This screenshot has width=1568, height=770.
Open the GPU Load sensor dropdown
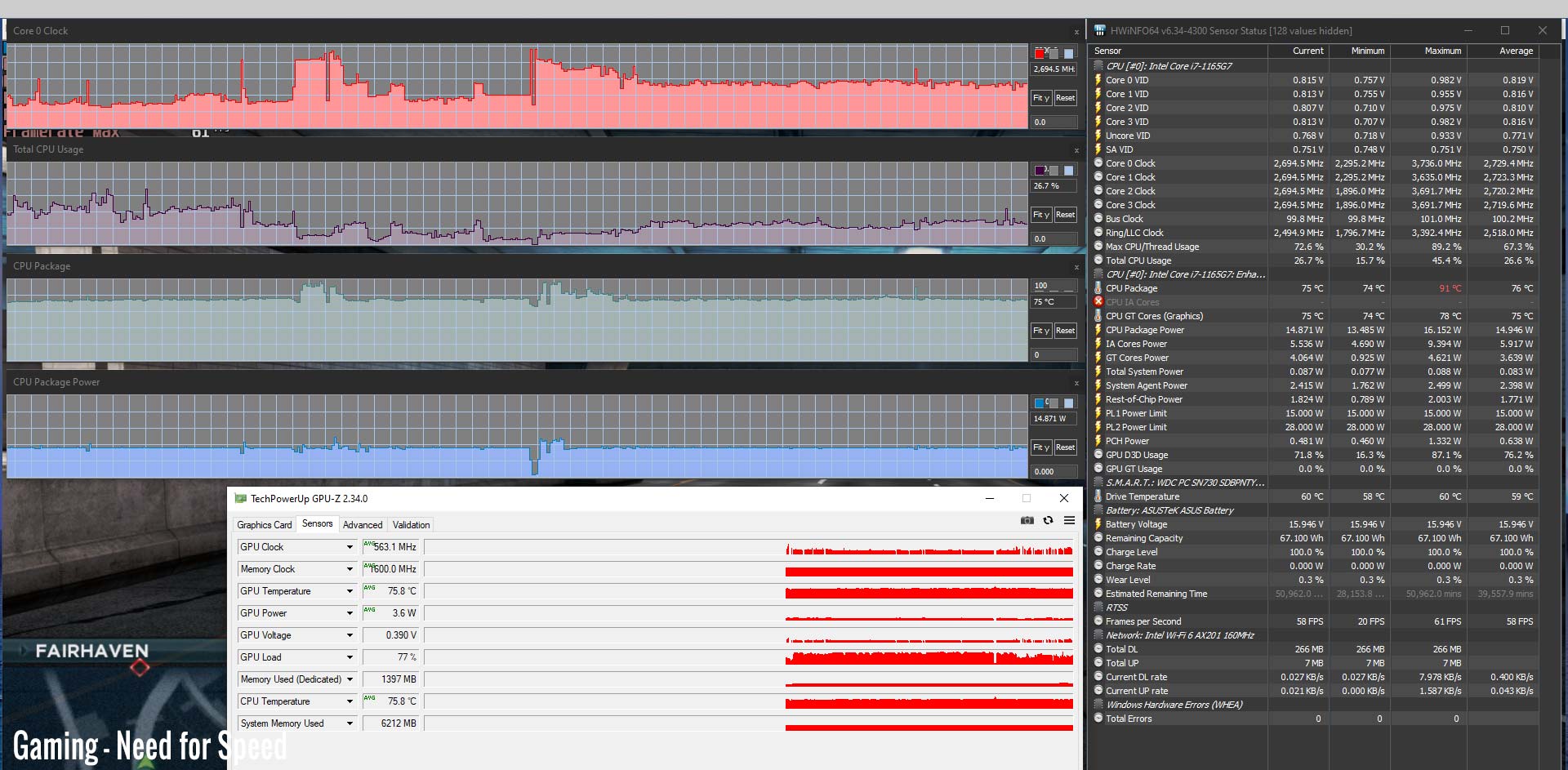pos(350,657)
